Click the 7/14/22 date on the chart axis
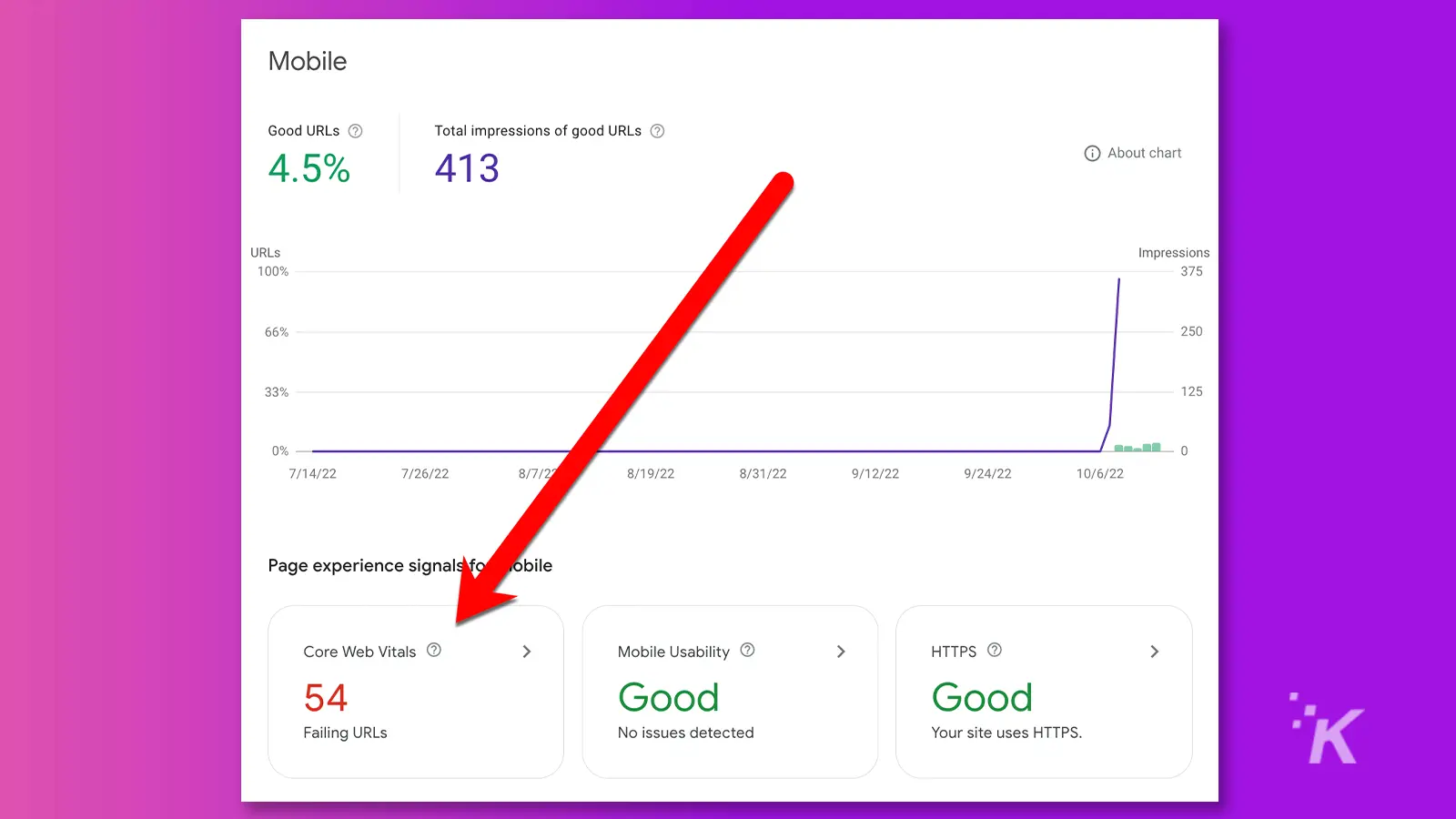 (312, 474)
